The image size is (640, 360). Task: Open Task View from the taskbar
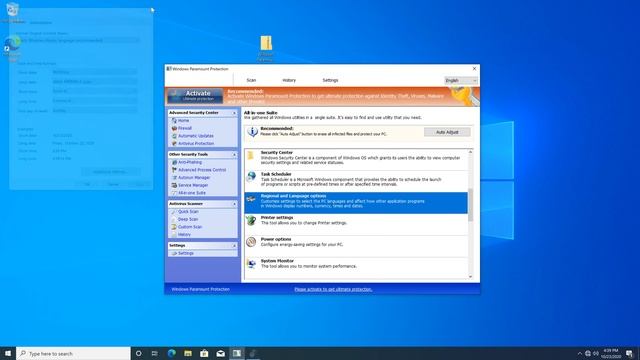click(x=154, y=353)
